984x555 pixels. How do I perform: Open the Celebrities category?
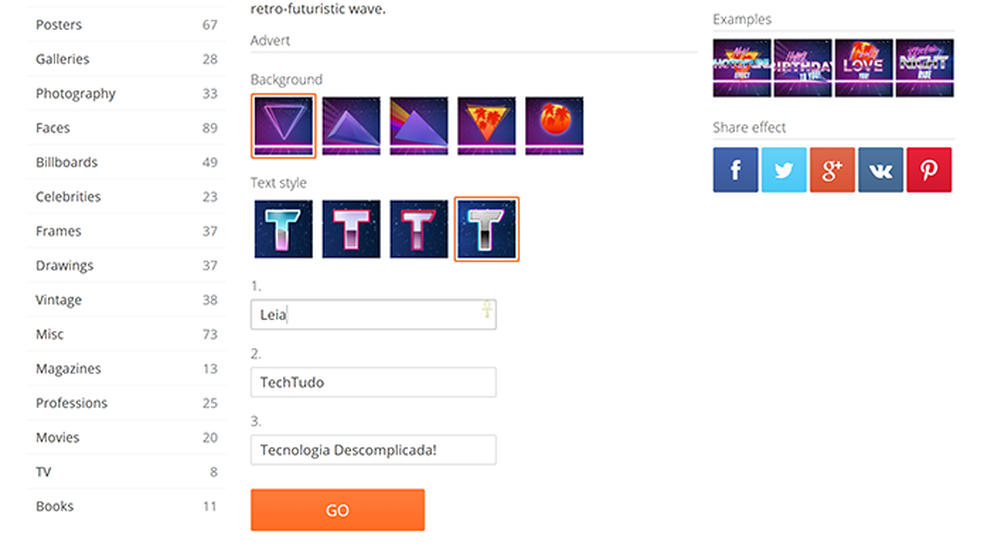(x=127, y=197)
